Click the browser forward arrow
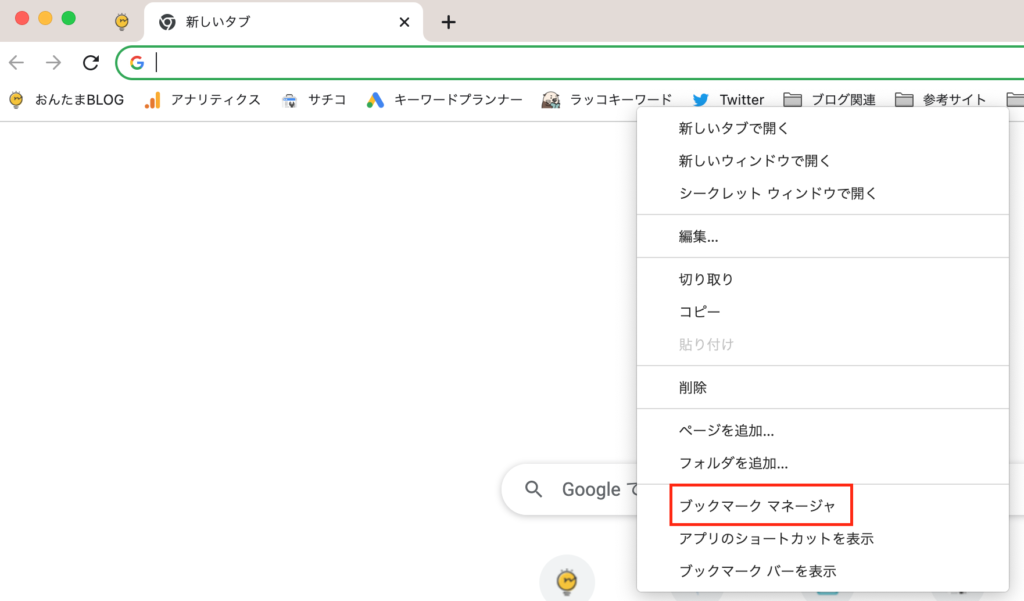The image size is (1024, 601). 54,63
